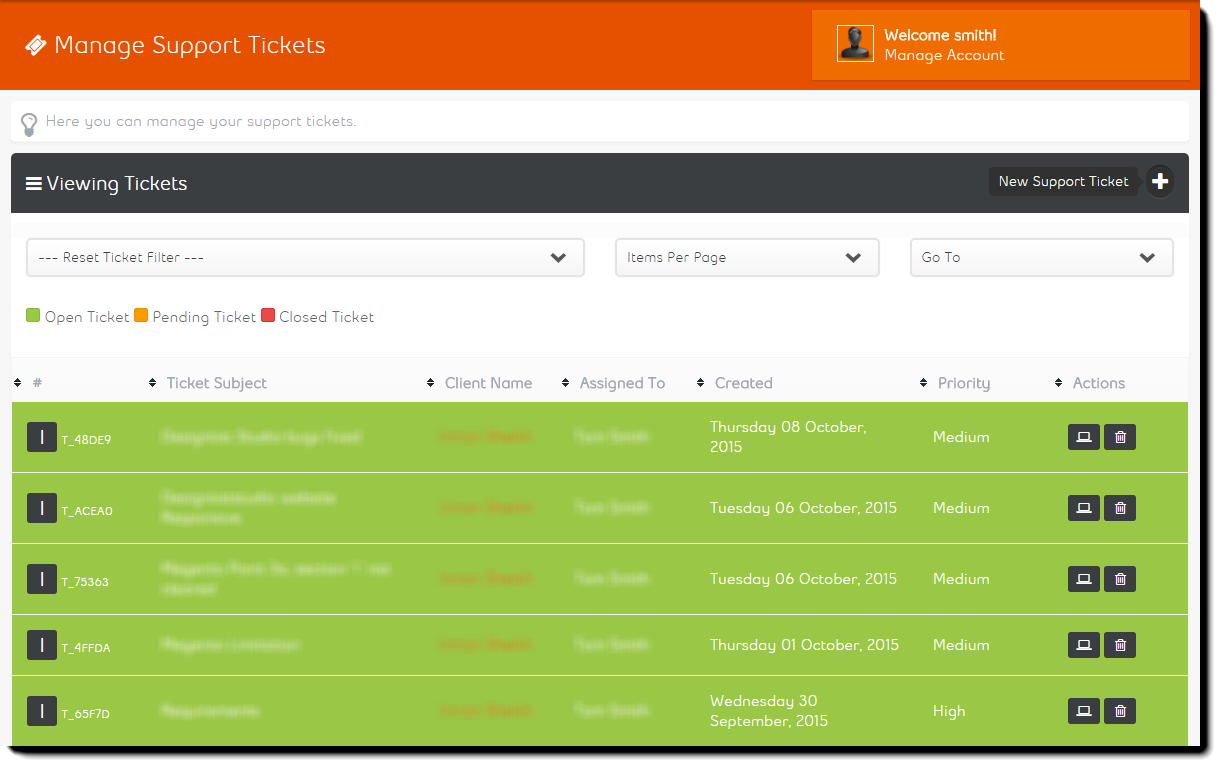Viewport: 1226px width, 772px height.
Task: View ticket T_65F7D via the laptop icon
Action: pos(1083,711)
